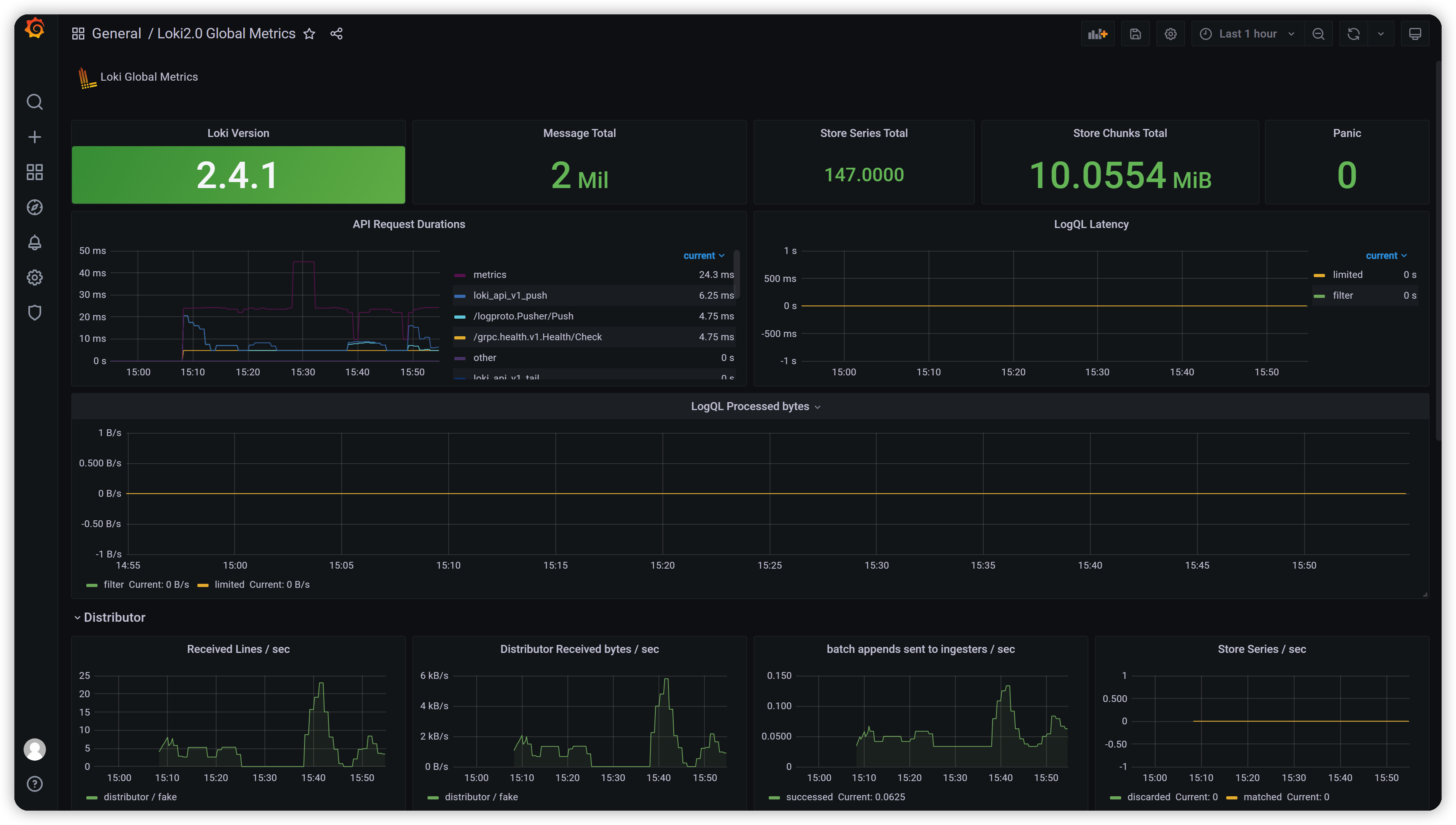The height and width of the screenshot is (825, 1456).
Task: Share the dashboard via share icon
Action: coord(336,34)
